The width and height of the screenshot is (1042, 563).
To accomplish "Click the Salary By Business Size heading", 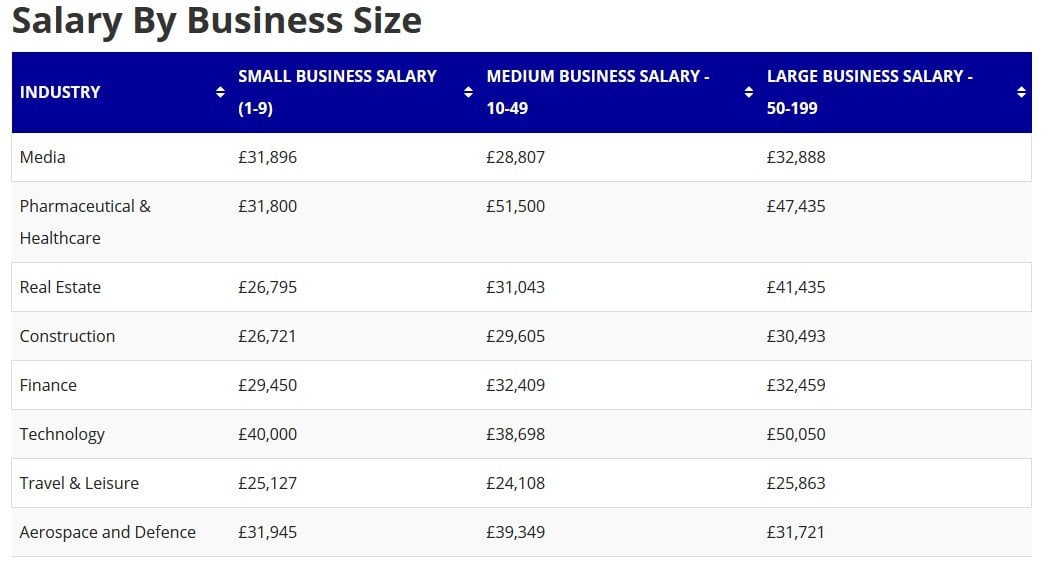I will [x=217, y=20].
